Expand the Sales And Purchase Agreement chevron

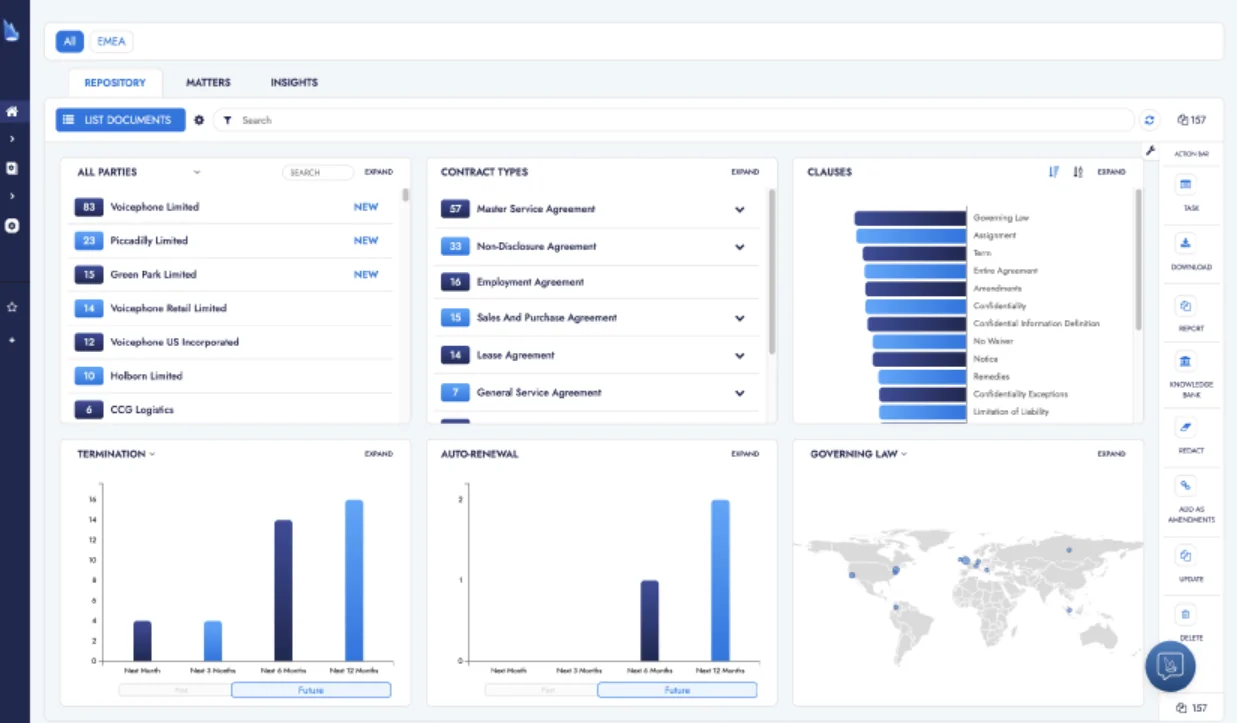(740, 318)
